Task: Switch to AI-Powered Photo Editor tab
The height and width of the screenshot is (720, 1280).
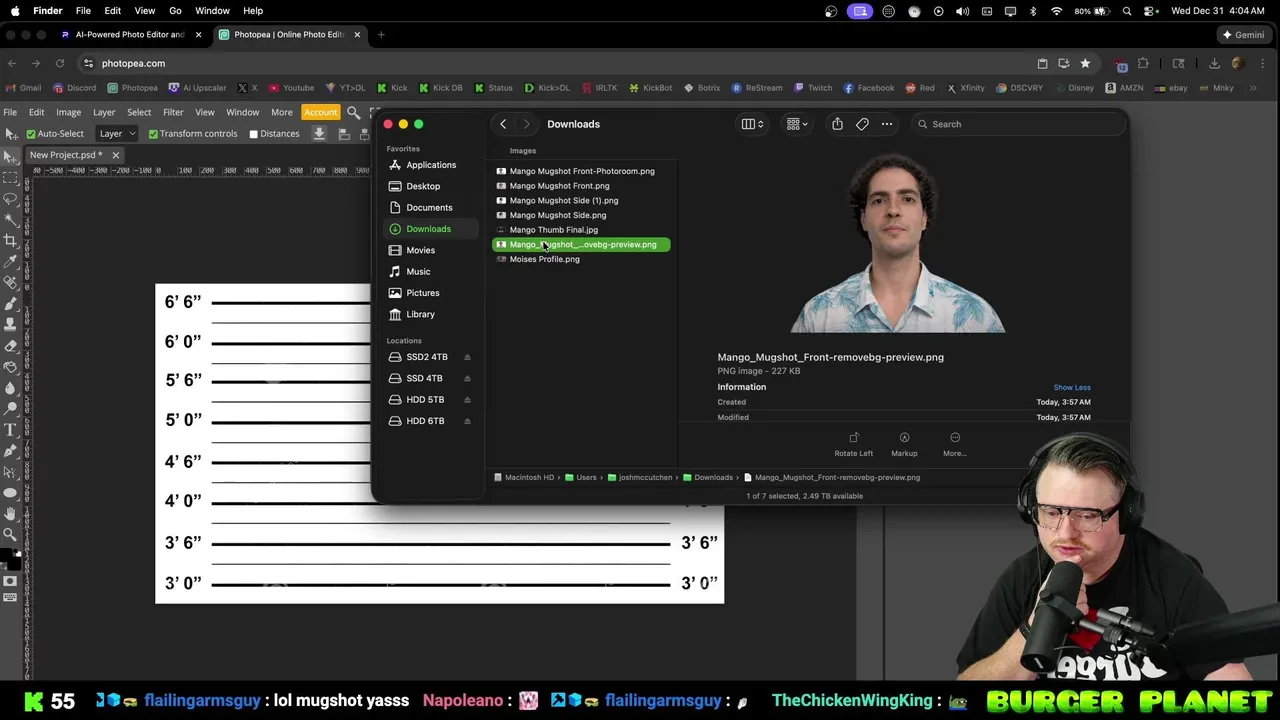Action: 130,34
